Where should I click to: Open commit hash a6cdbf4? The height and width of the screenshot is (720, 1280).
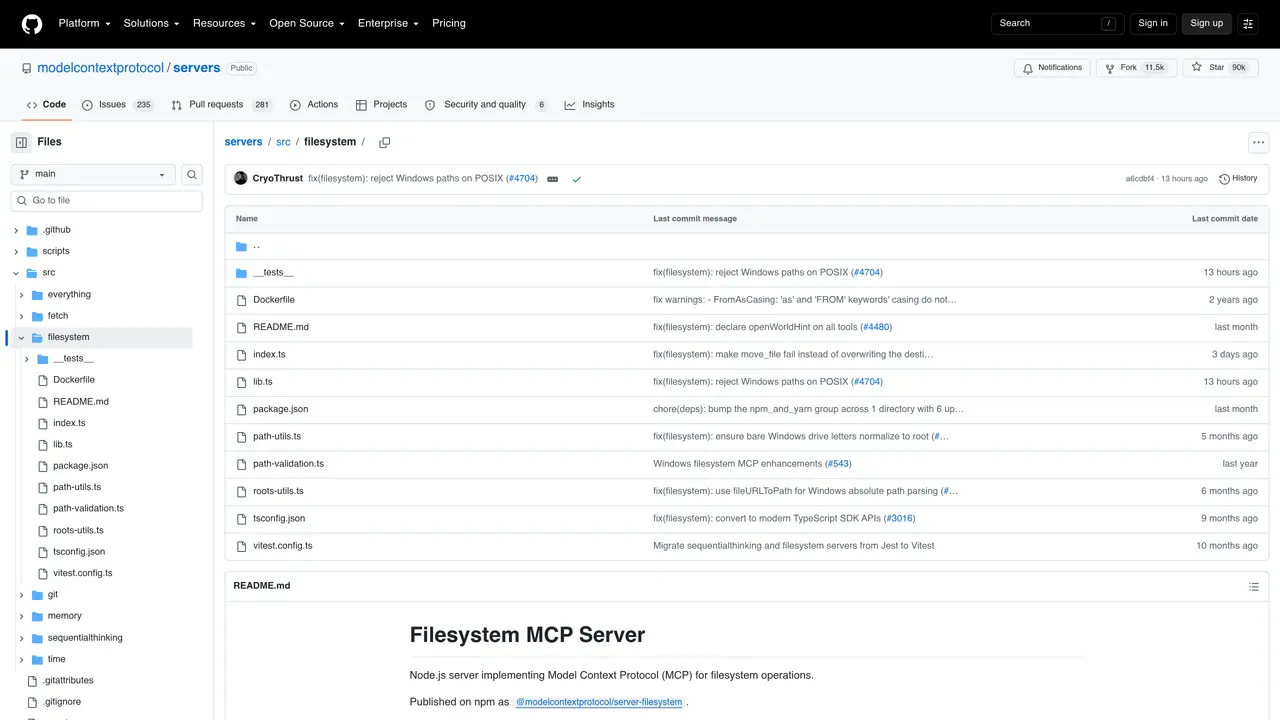1140,179
